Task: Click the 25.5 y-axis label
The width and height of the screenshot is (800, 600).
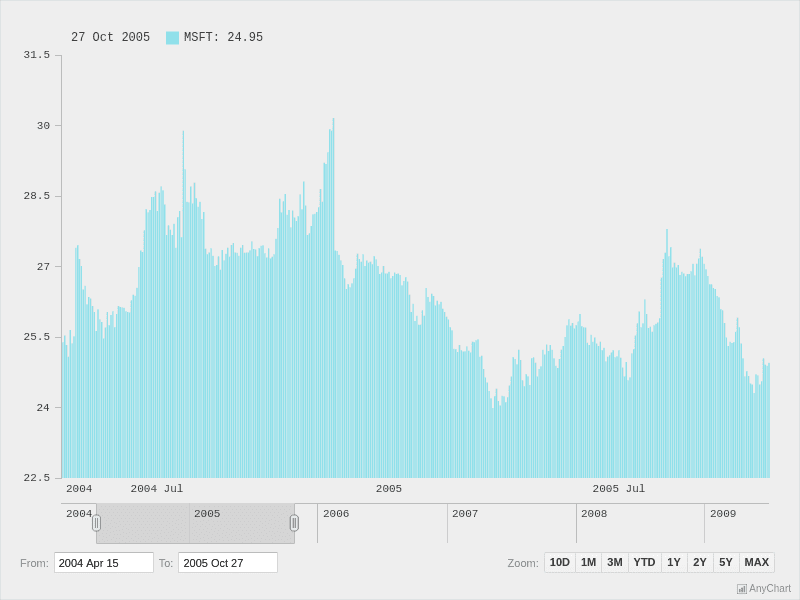Action: pos(37,337)
